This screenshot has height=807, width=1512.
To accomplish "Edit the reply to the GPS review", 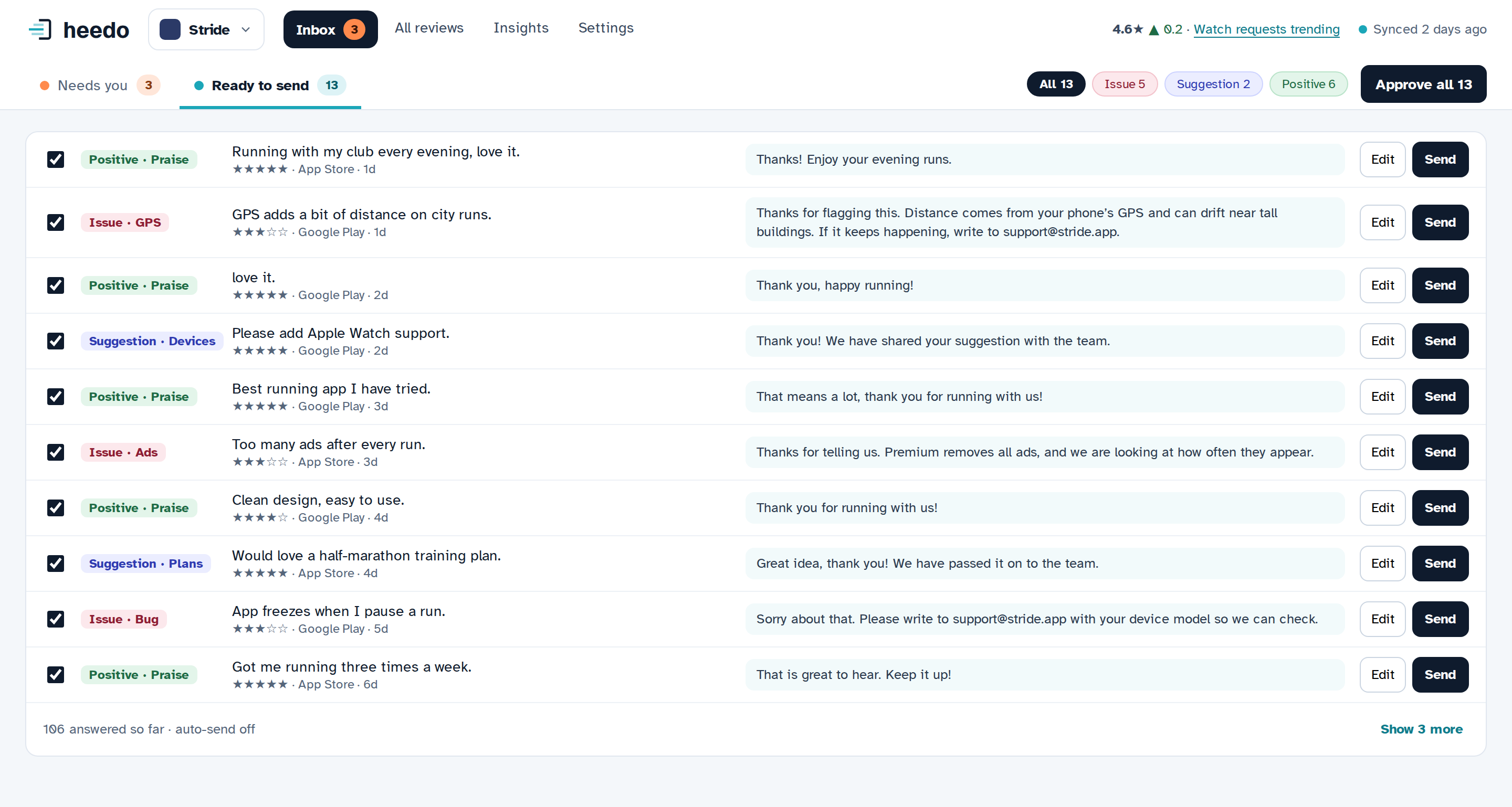I will [x=1382, y=222].
